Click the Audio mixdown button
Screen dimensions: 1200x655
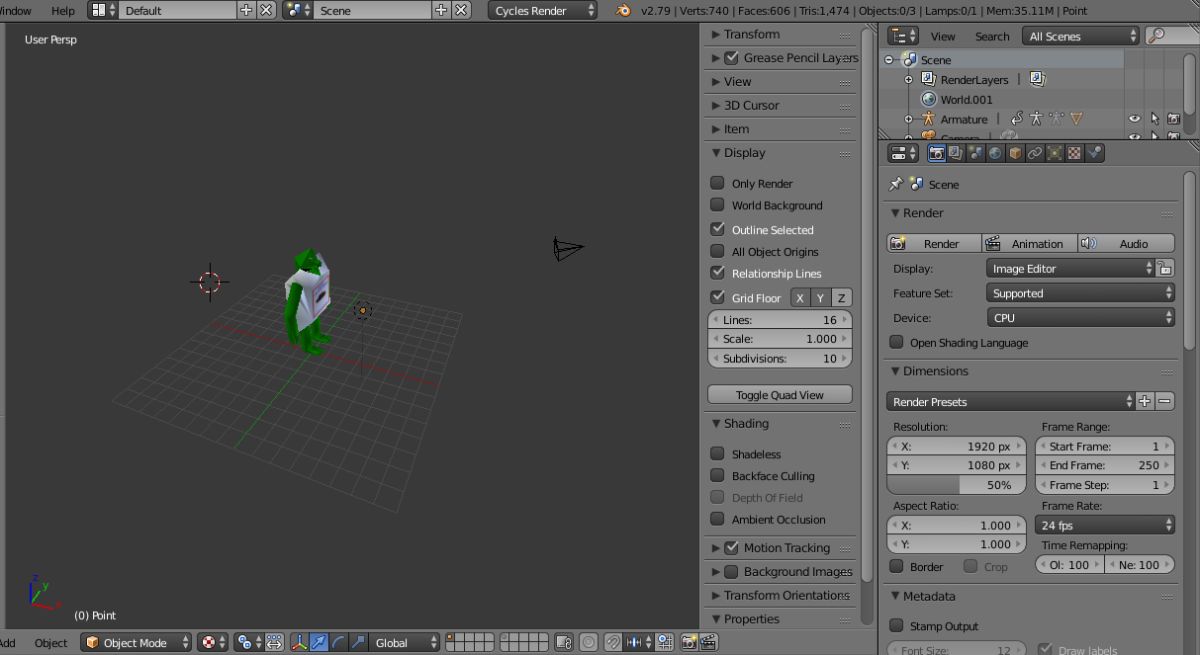click(x=1126, y=243)
